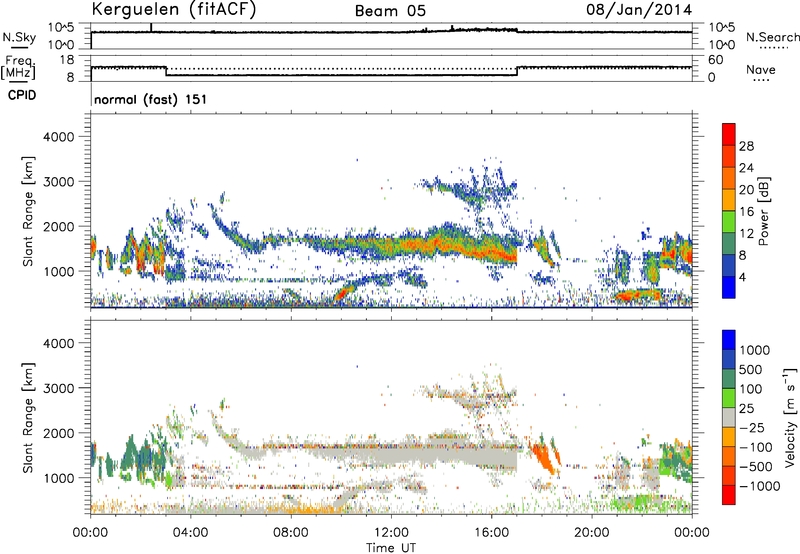The height and width of the screenshot is (554, 800).
Task: Click the gray −25 to 25 velocity colorbar segment
Action: point(729,418)
